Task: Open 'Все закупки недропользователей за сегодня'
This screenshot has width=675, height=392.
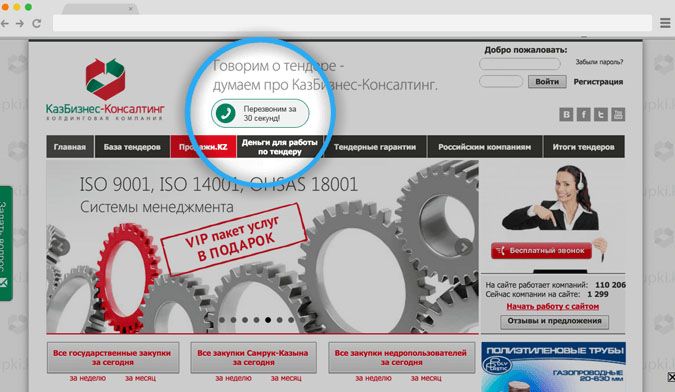Action: click(x=401, y=358)
